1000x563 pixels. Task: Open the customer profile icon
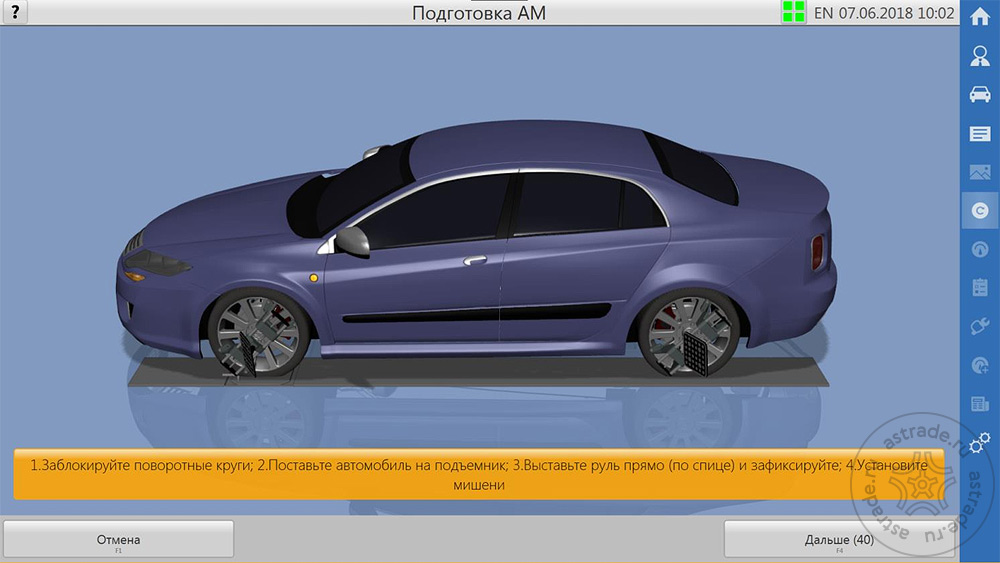click(x=980, y=56)
